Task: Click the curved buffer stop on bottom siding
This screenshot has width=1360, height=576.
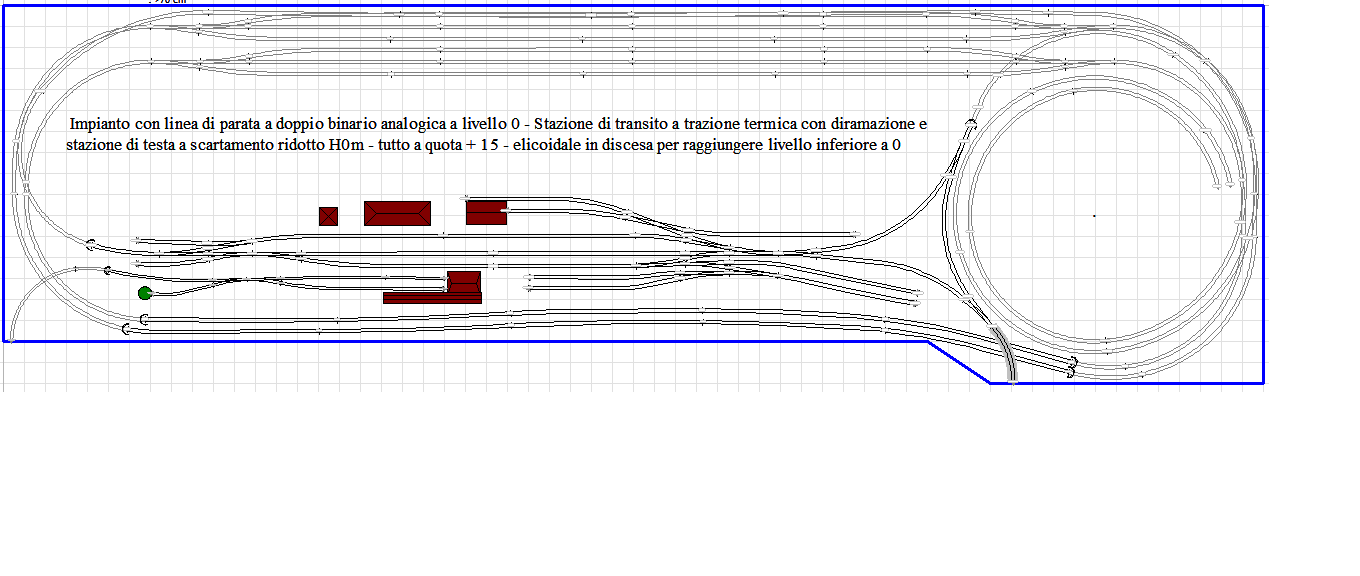Action: click(125, 327)
